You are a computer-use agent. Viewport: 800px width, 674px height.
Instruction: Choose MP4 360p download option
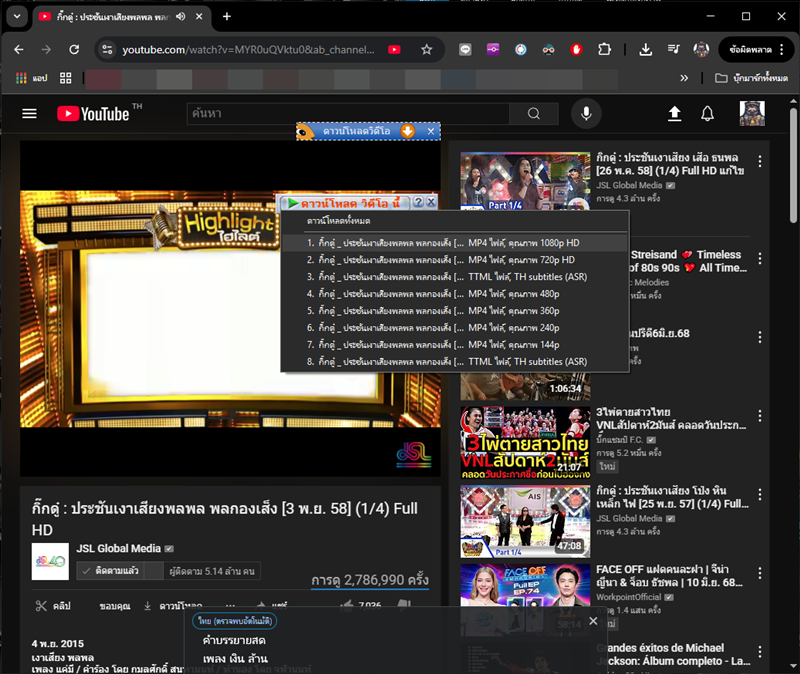pyautogui.click(x=454, y=311)
